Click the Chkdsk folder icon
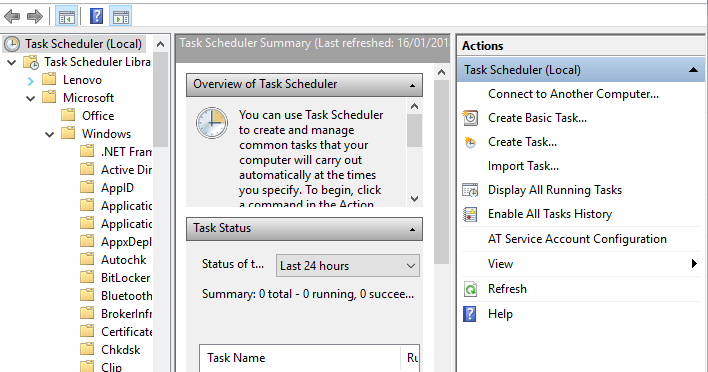This screenshot has width=708, height=372. 87,349
